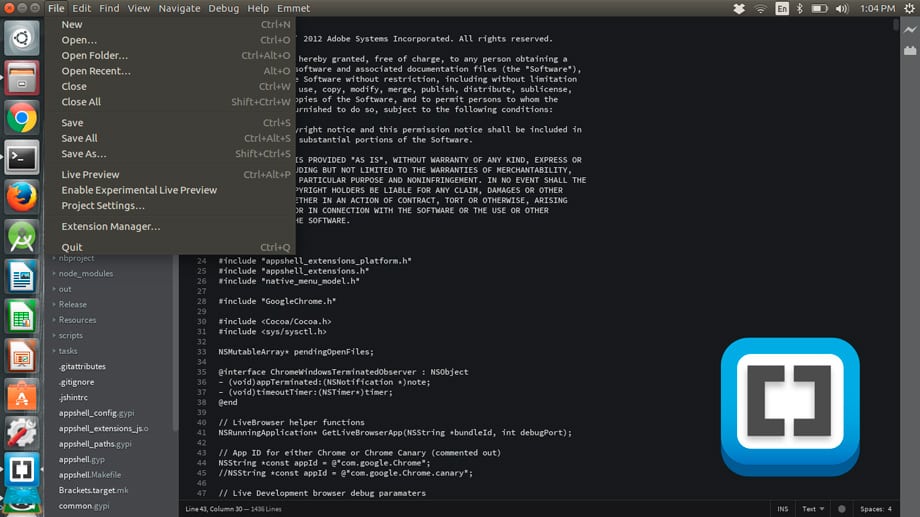
Task: Open the Text language dropdown
Action: point(813,509)
